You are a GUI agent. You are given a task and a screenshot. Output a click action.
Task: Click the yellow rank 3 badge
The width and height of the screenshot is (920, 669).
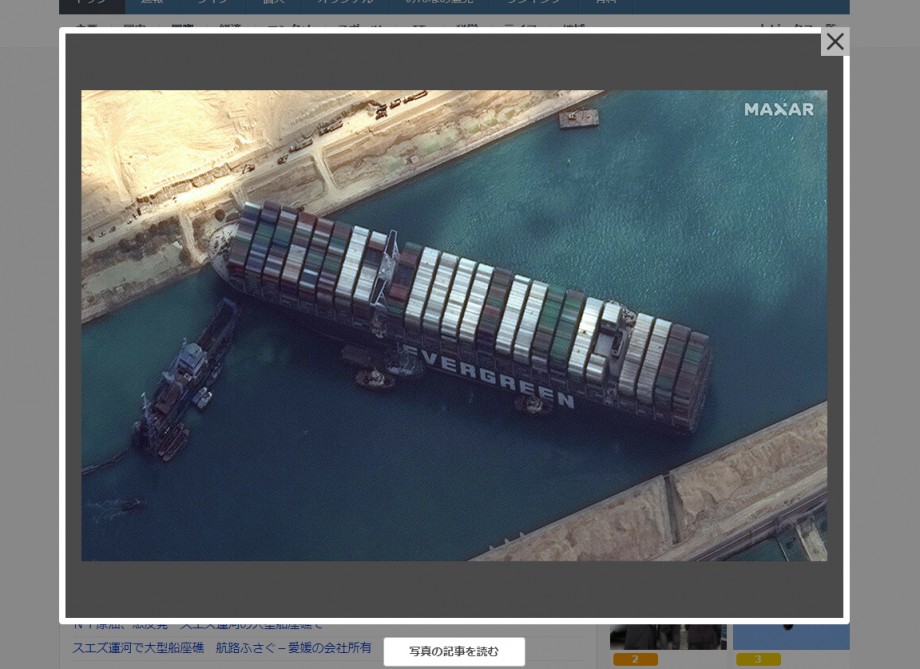(758, 660)
